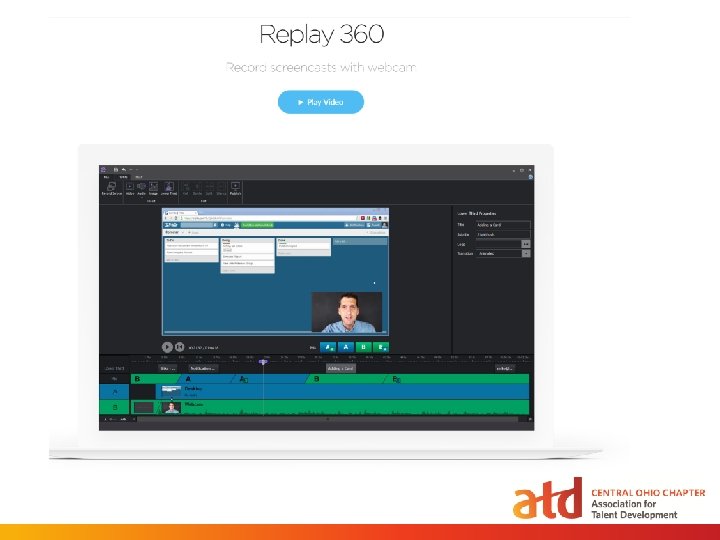Select the last green B mix button
720x540 pixels.
tap(381, 347)
